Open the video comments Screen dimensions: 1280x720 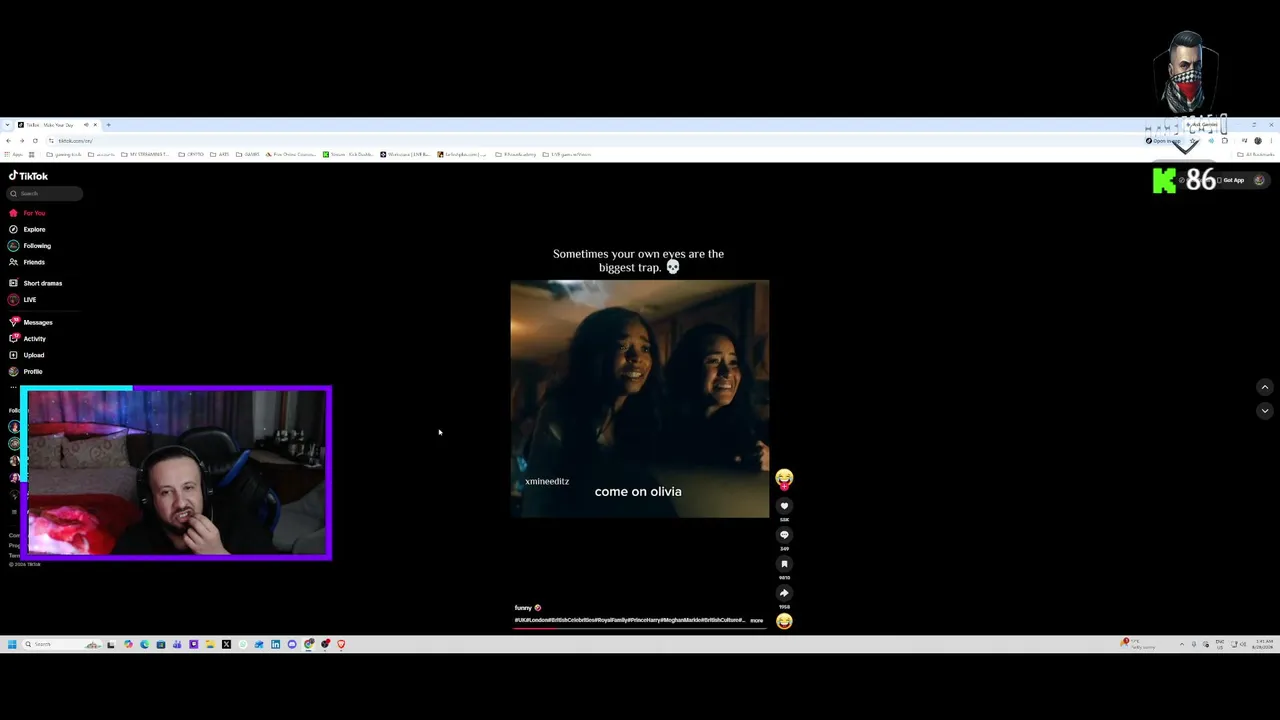[784, 535]
